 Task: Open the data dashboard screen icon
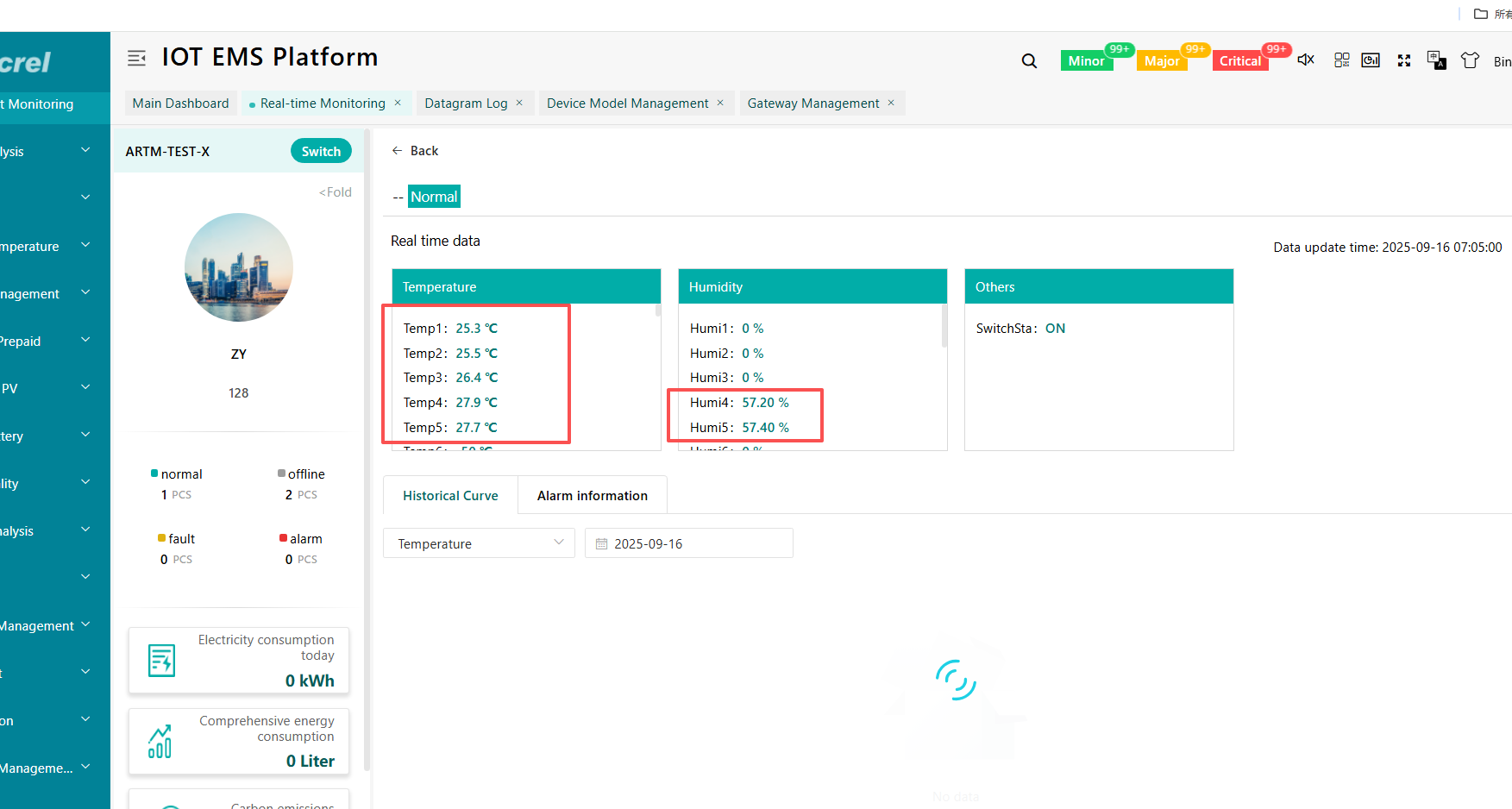point(1371,60)
